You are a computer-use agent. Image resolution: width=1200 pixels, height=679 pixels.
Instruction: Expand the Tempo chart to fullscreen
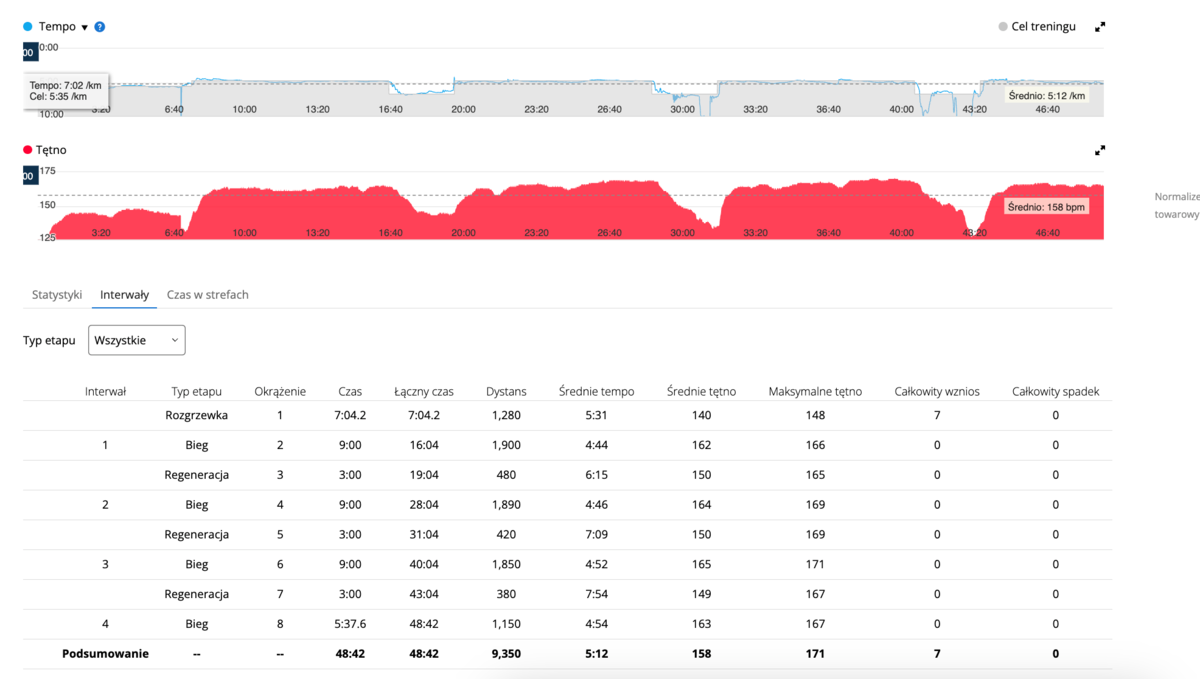pyautogui.click(x=1100, y=27)
